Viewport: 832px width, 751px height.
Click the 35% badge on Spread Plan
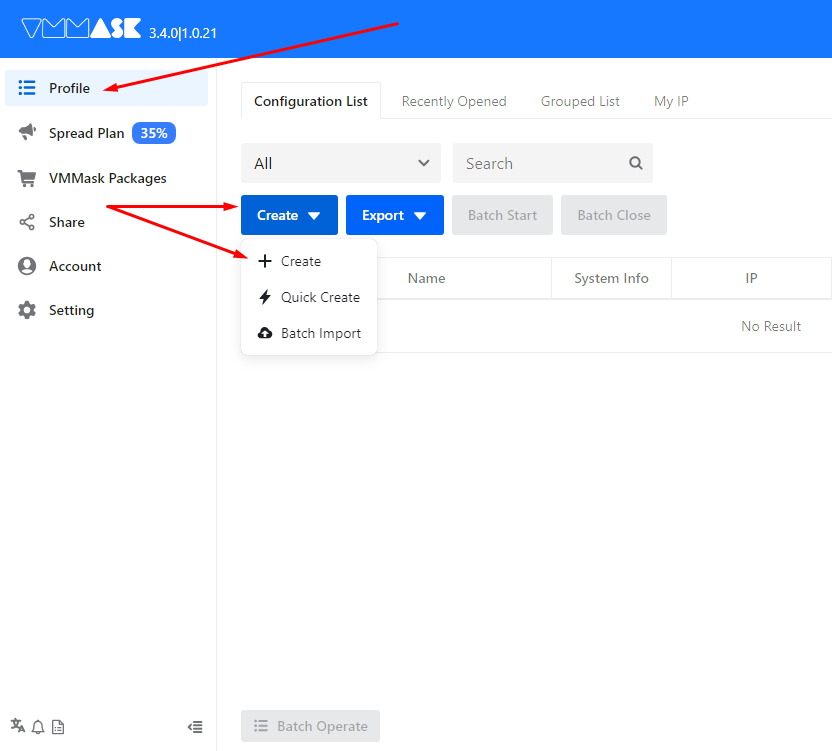pyautogui.click(x=154, y=133)
